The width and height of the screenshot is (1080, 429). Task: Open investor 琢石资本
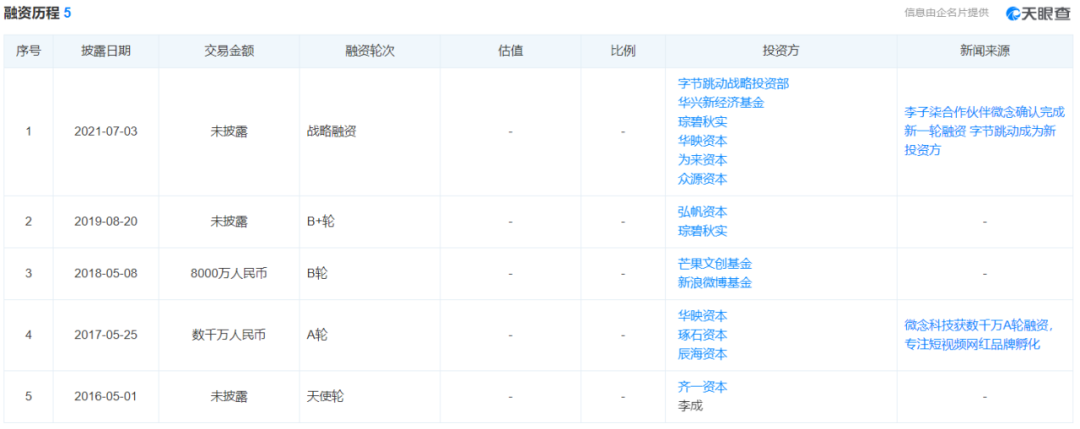tap(703, 335)
